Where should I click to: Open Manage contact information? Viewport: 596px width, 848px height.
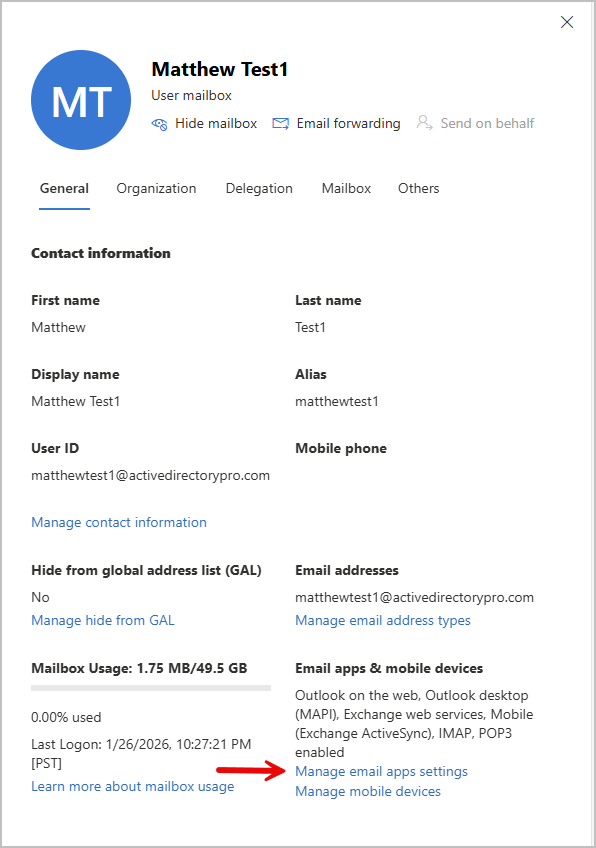(119, 522)
